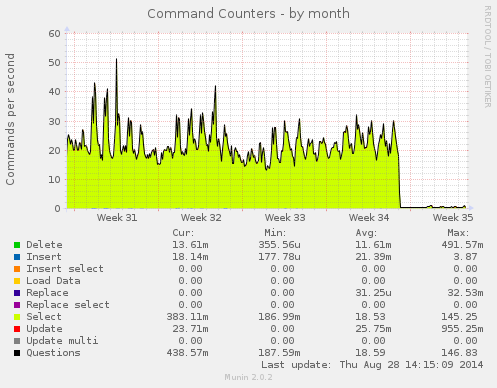Click the red Update legend swatch
Viewport: 497px width, 388px height.
[17, 329]
